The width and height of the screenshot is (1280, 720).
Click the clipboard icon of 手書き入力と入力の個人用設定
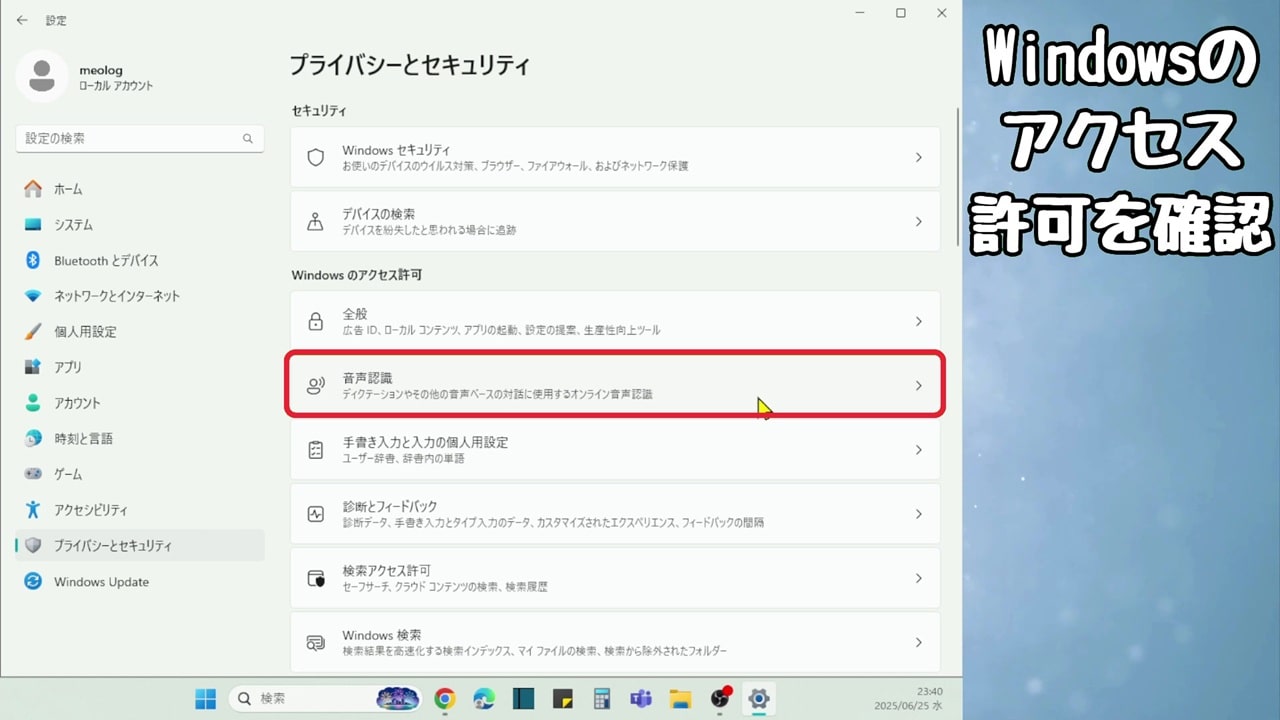(x=316, y=450)
